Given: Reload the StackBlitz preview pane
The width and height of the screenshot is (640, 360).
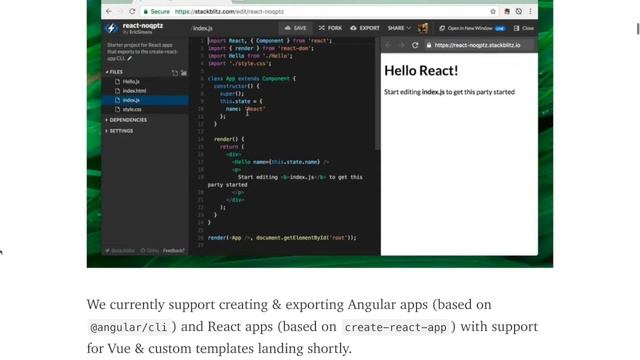Looking at the screenshot, I should (x=415, y=45).
